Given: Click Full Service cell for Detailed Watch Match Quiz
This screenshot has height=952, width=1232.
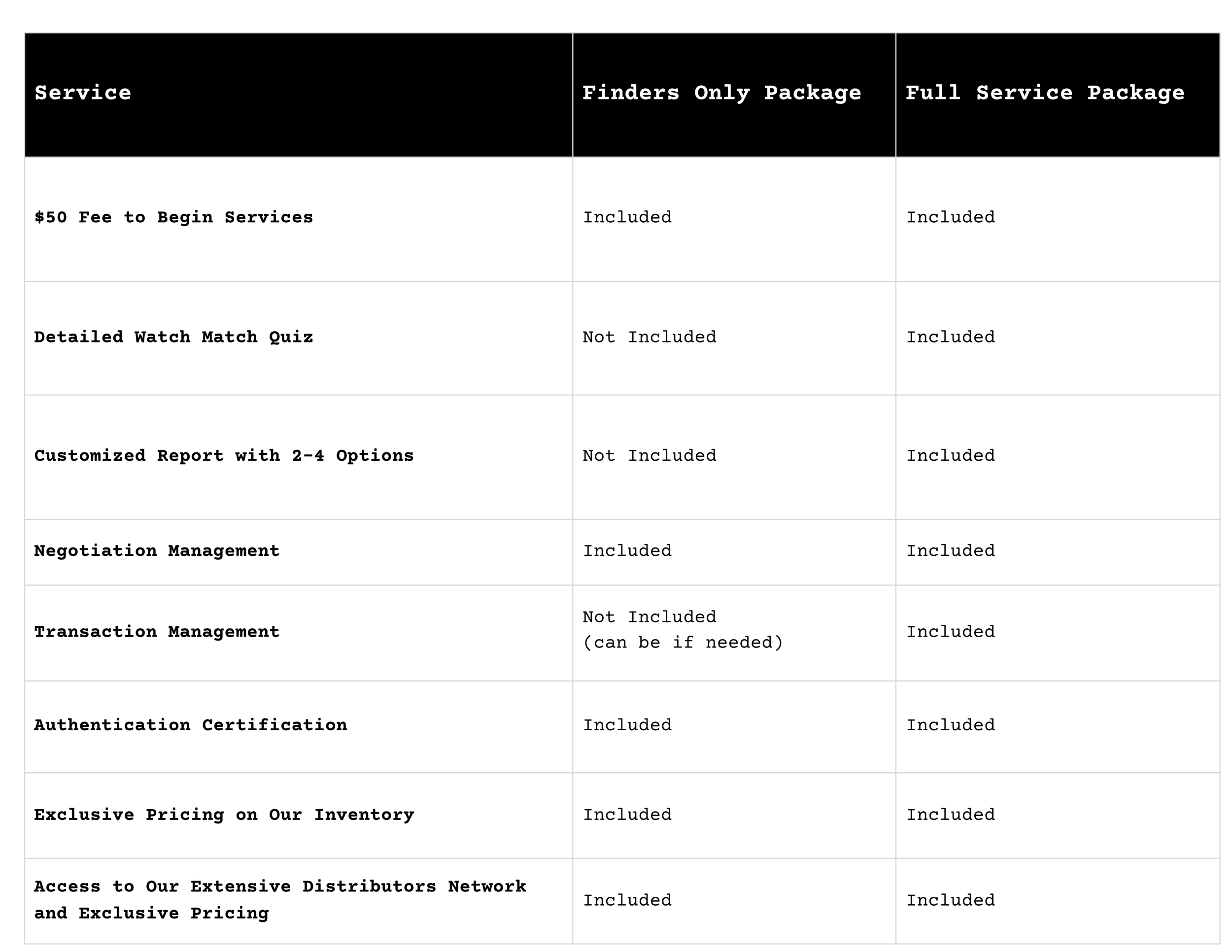Looking at the screenshot, I should coord(951,337).
